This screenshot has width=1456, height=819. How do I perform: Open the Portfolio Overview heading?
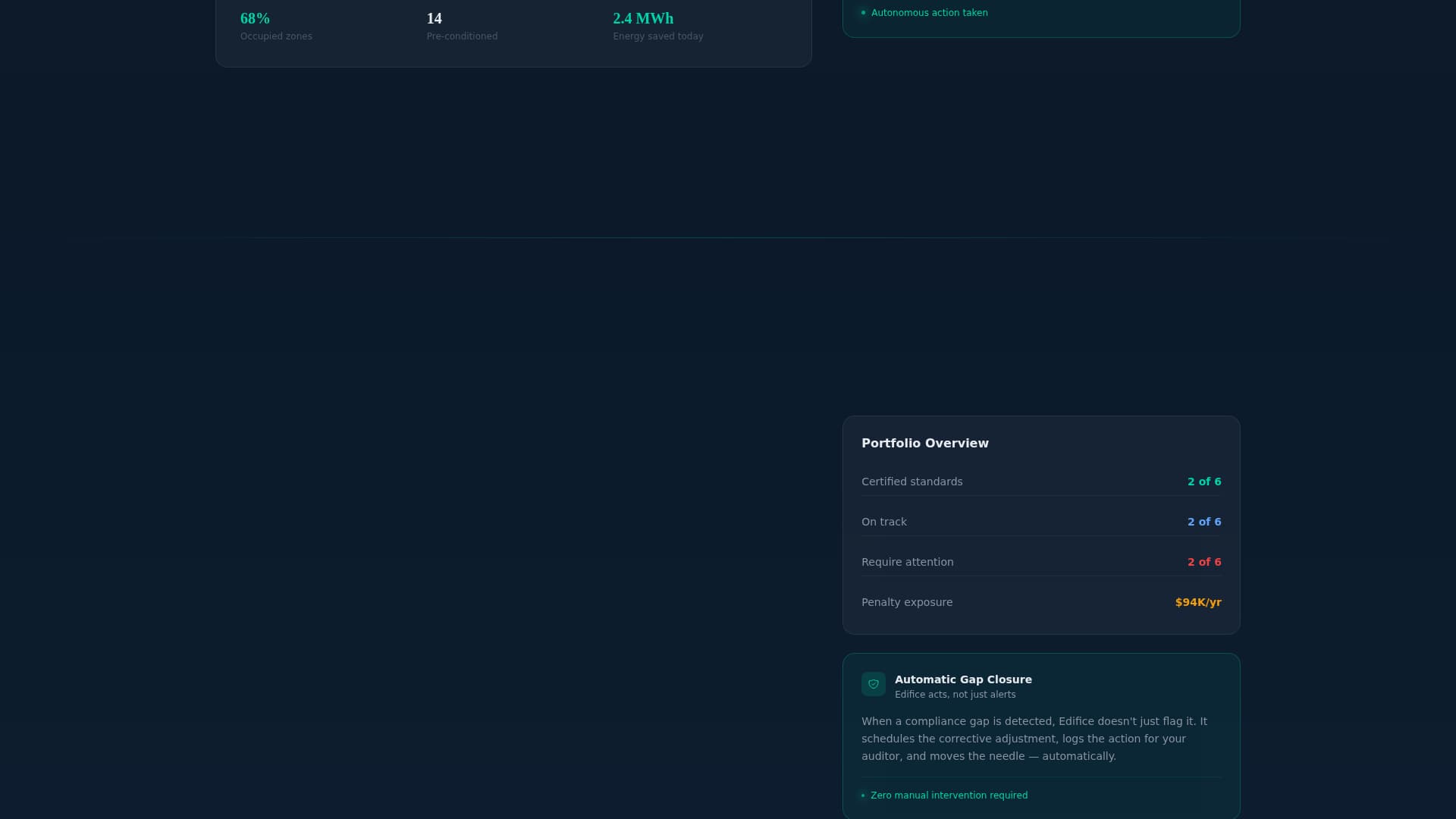pyautogui.click(x=924, y=443)
